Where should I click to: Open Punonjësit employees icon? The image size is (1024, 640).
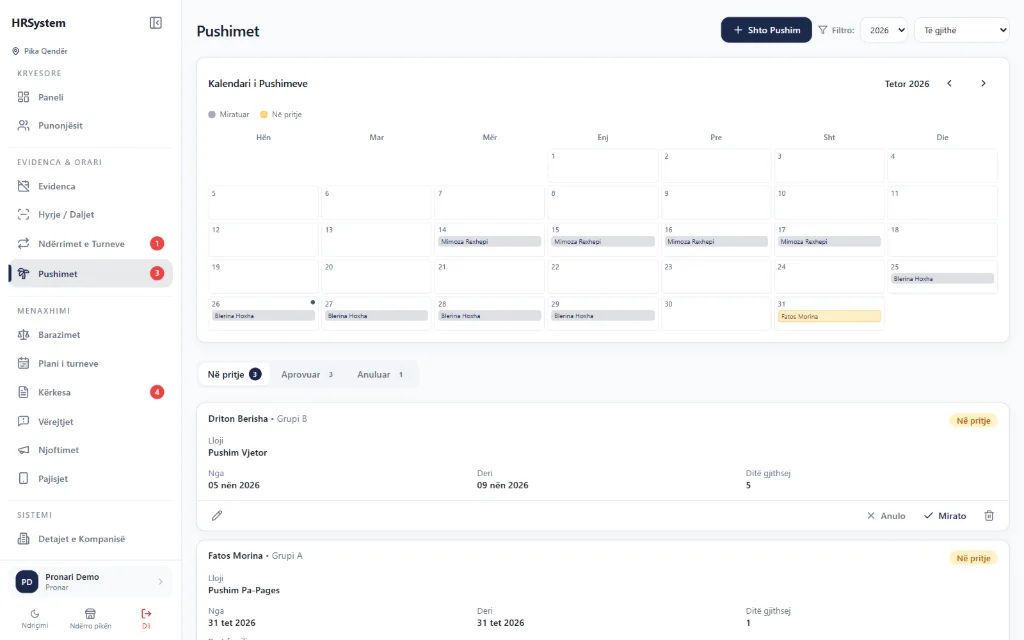click(x=24, y=125)
